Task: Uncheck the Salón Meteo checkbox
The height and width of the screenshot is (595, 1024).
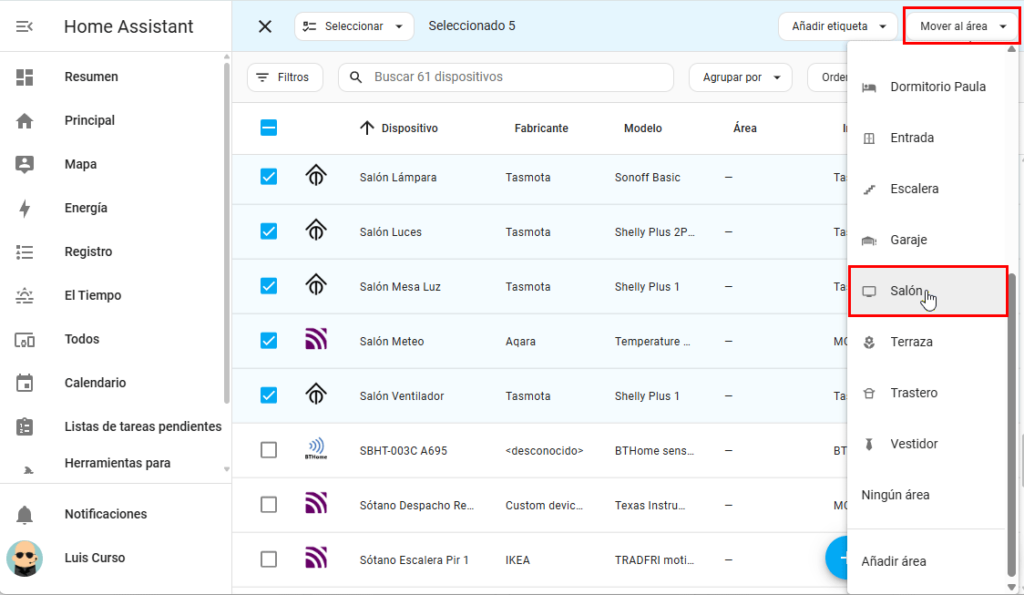Action: coord(268,341)
